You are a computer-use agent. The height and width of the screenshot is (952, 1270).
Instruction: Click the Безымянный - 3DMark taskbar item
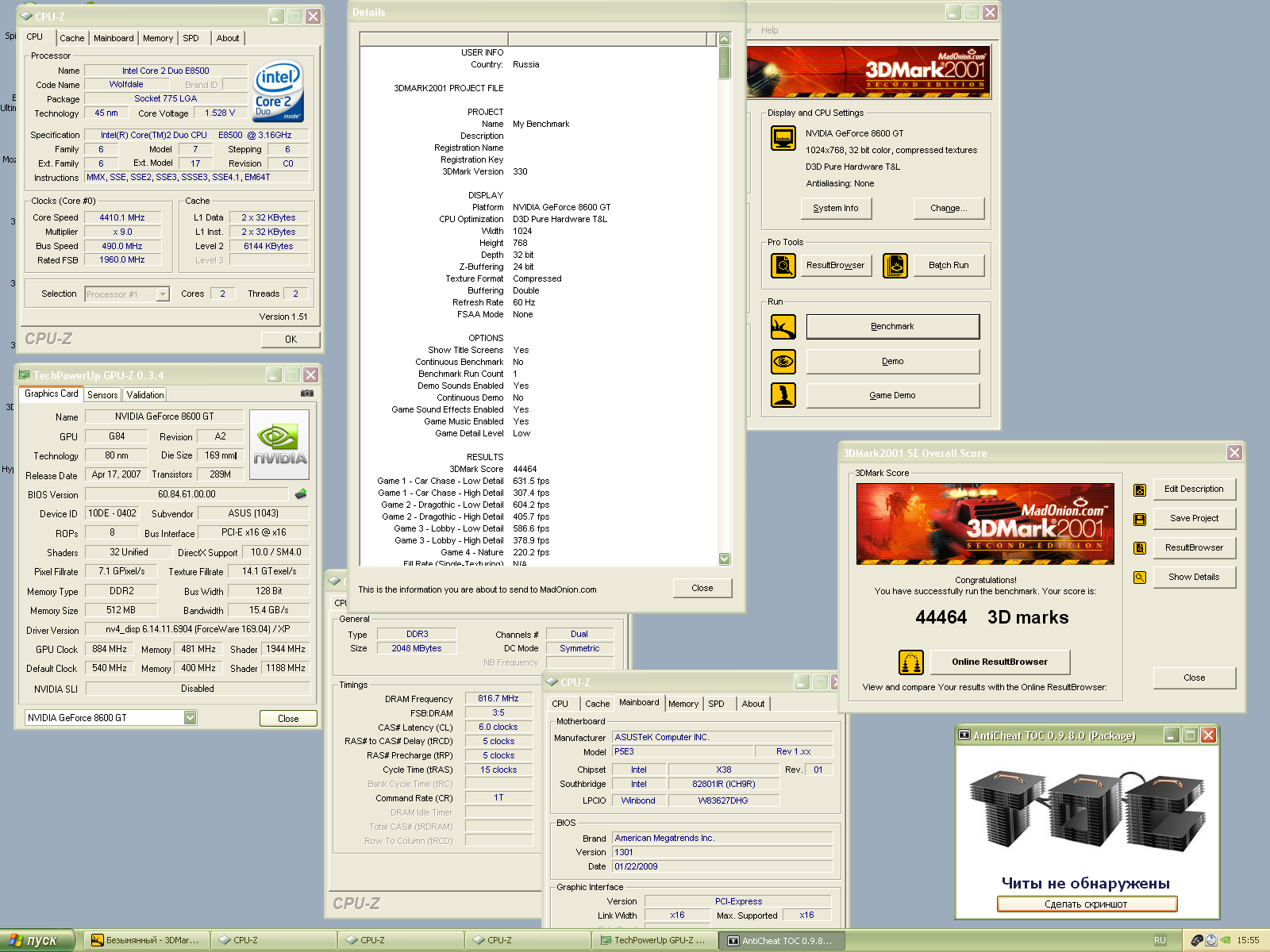coord(146,940)
